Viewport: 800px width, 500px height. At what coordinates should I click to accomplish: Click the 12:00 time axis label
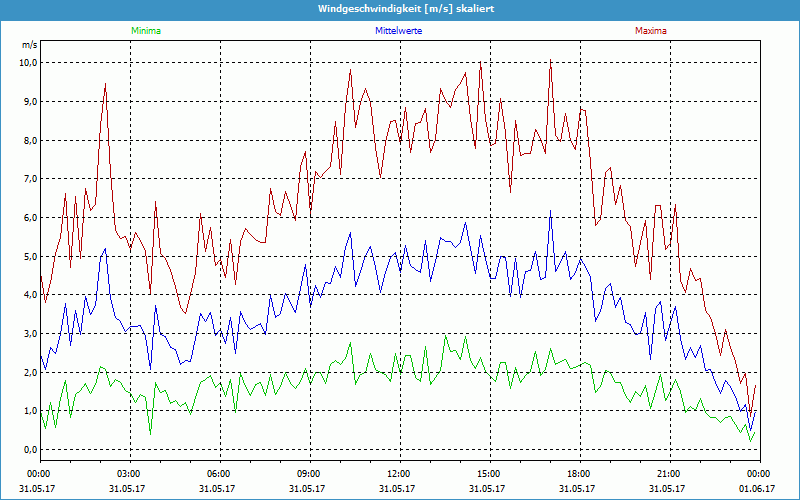tap(398, 473)
